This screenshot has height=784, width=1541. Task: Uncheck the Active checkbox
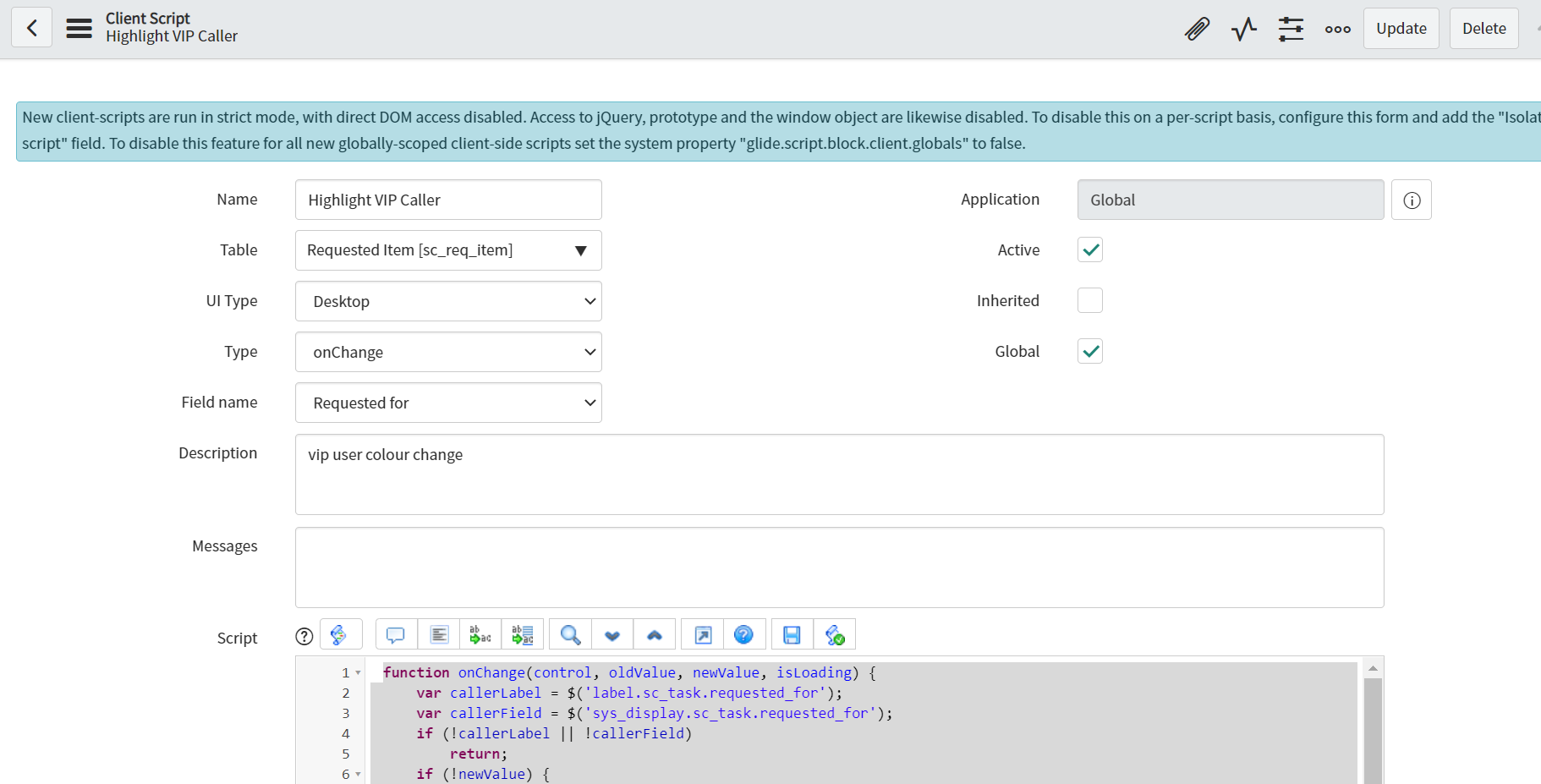point(1089,249)
